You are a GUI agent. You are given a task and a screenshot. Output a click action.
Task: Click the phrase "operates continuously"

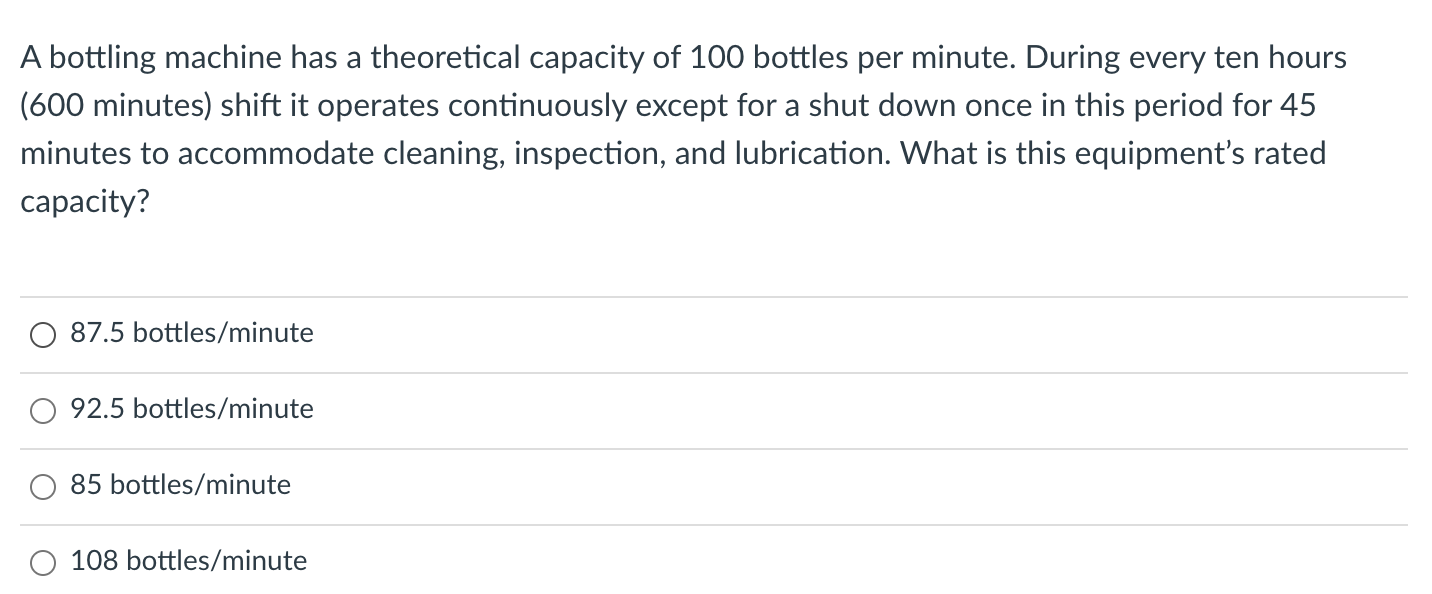431,106
